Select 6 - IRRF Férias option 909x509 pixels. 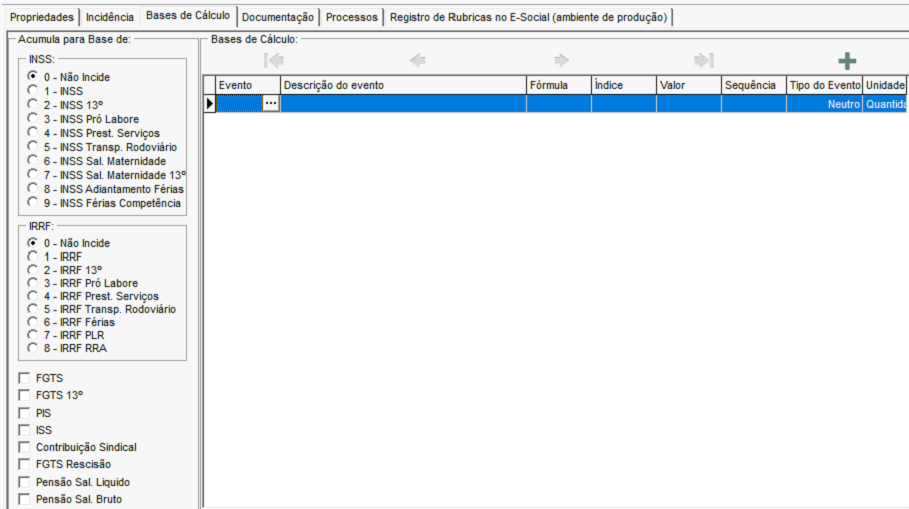point(32,322)
